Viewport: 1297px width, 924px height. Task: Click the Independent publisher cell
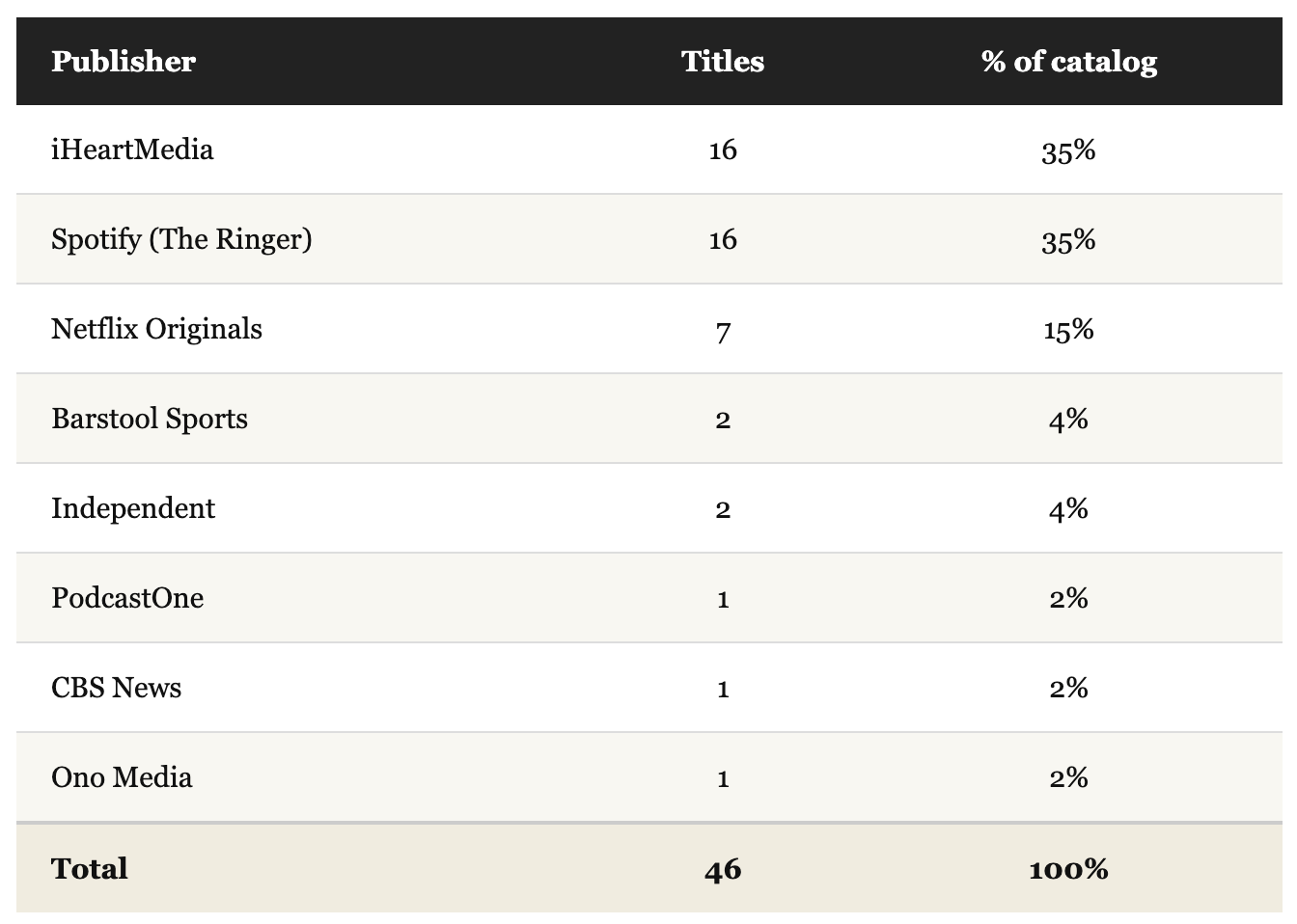pos(133,508)
